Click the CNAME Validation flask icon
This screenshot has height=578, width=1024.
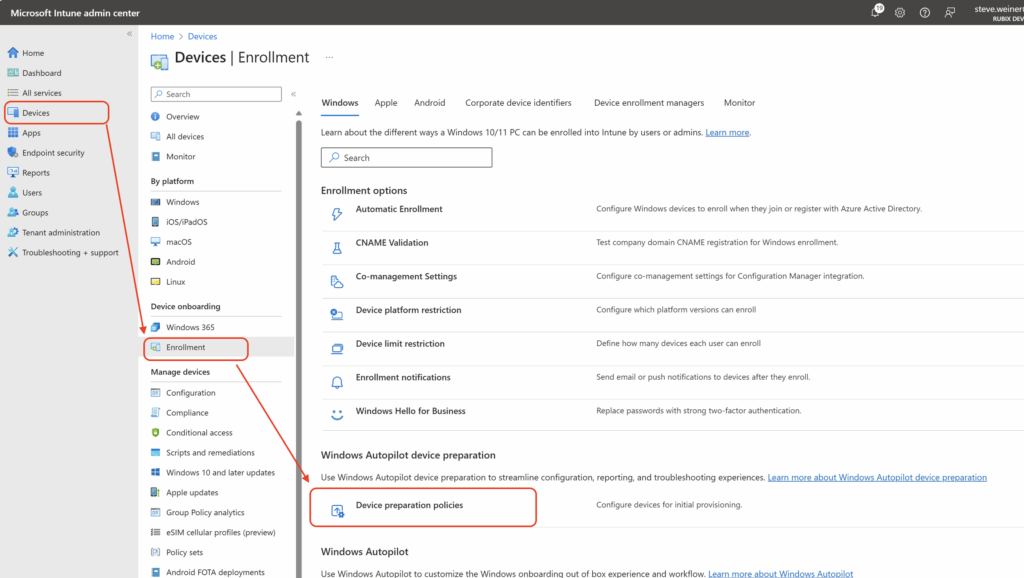pyautogui.click(x=337, y=248)
